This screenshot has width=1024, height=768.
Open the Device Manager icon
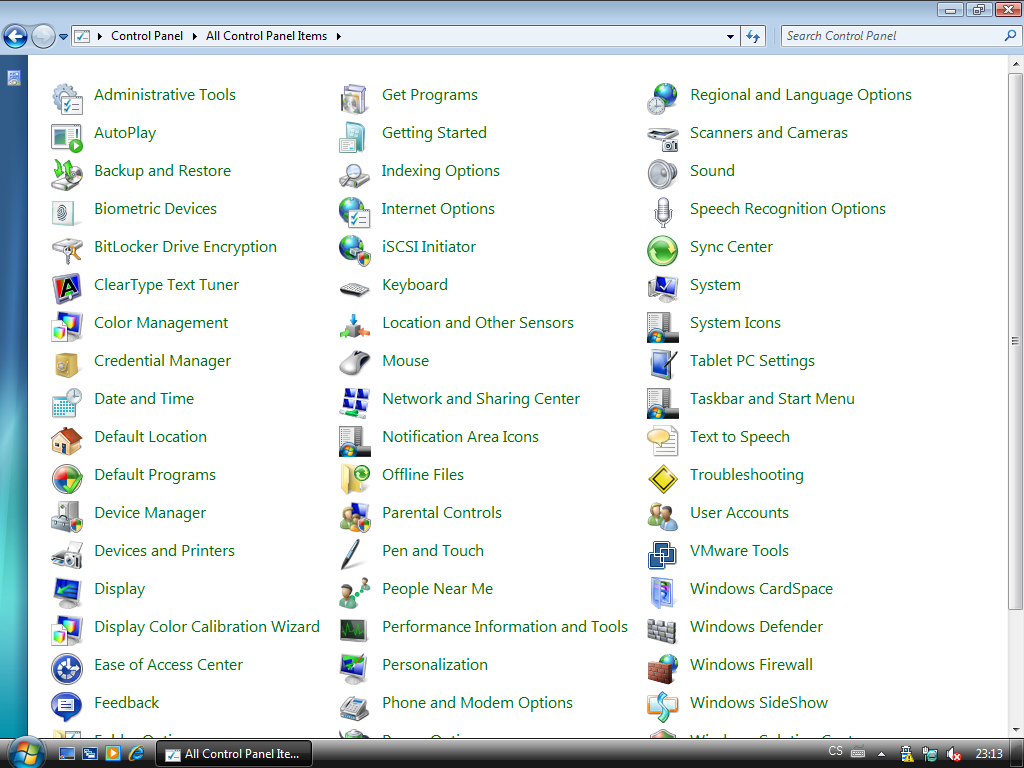(x=67, y=516)
